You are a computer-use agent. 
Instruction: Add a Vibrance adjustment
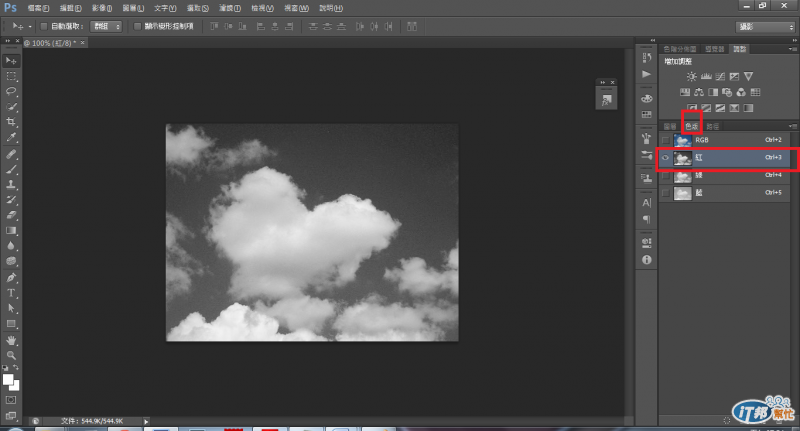tap(748, 77)
